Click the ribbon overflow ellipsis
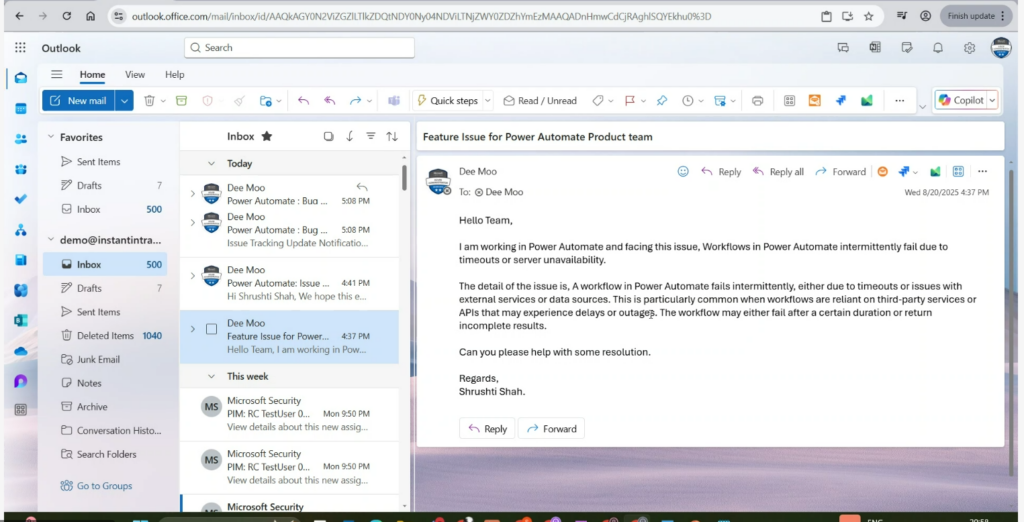The width and height of the screenshot is (1024, 522). tap(899, 101)
